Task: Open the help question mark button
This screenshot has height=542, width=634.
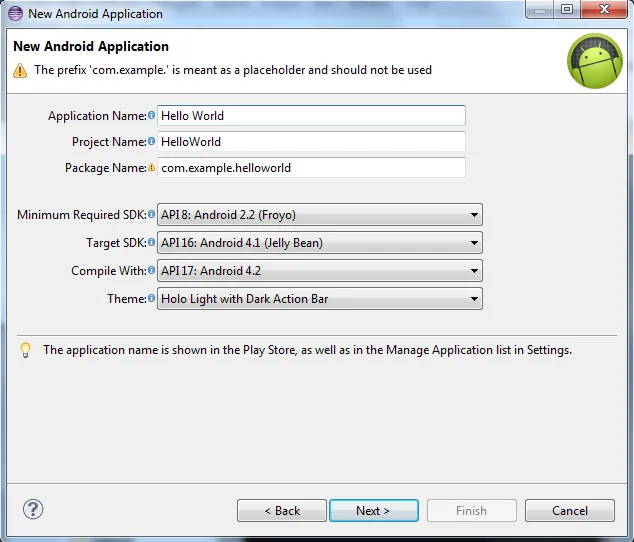Action: pyautogui.click(x=33, y=509)
